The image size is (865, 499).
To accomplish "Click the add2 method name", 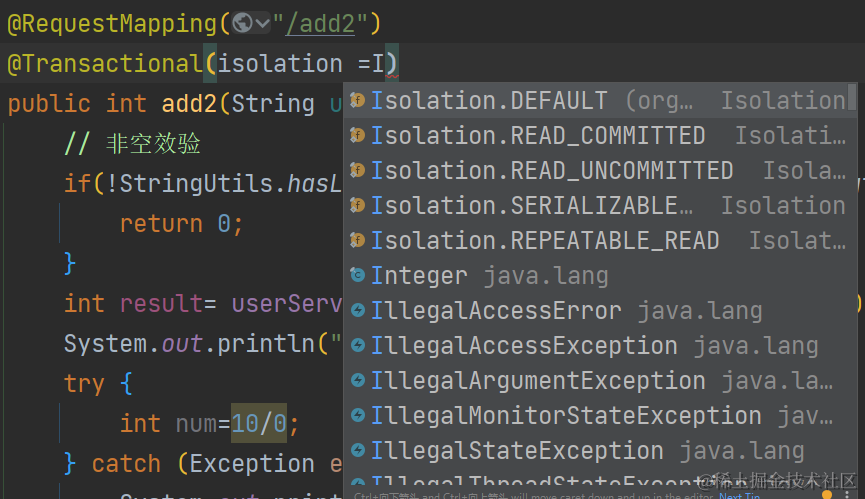I will 189,104.
